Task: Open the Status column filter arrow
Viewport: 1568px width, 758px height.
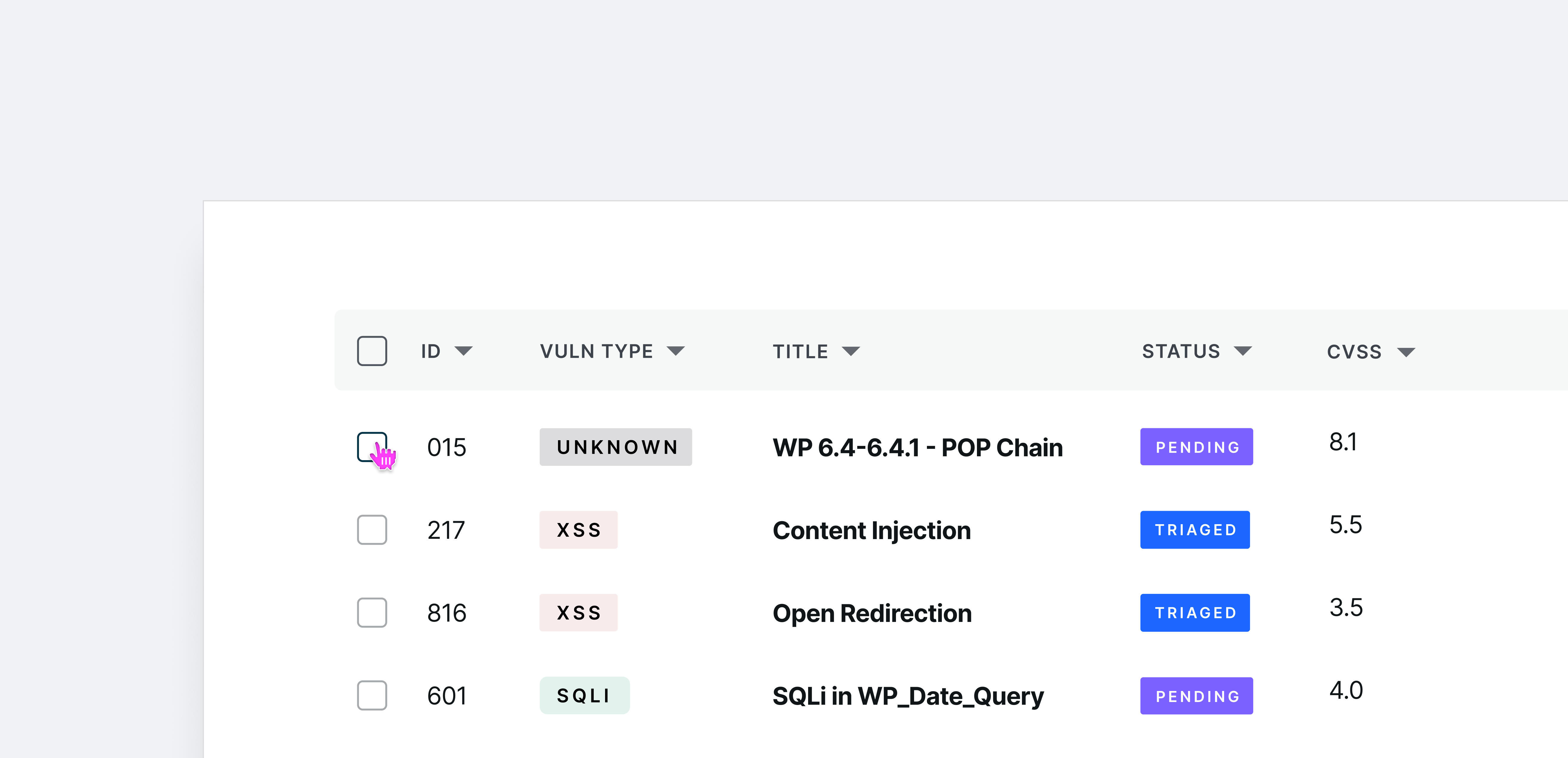Action: pyautogui.click(x=1242, y=351)
